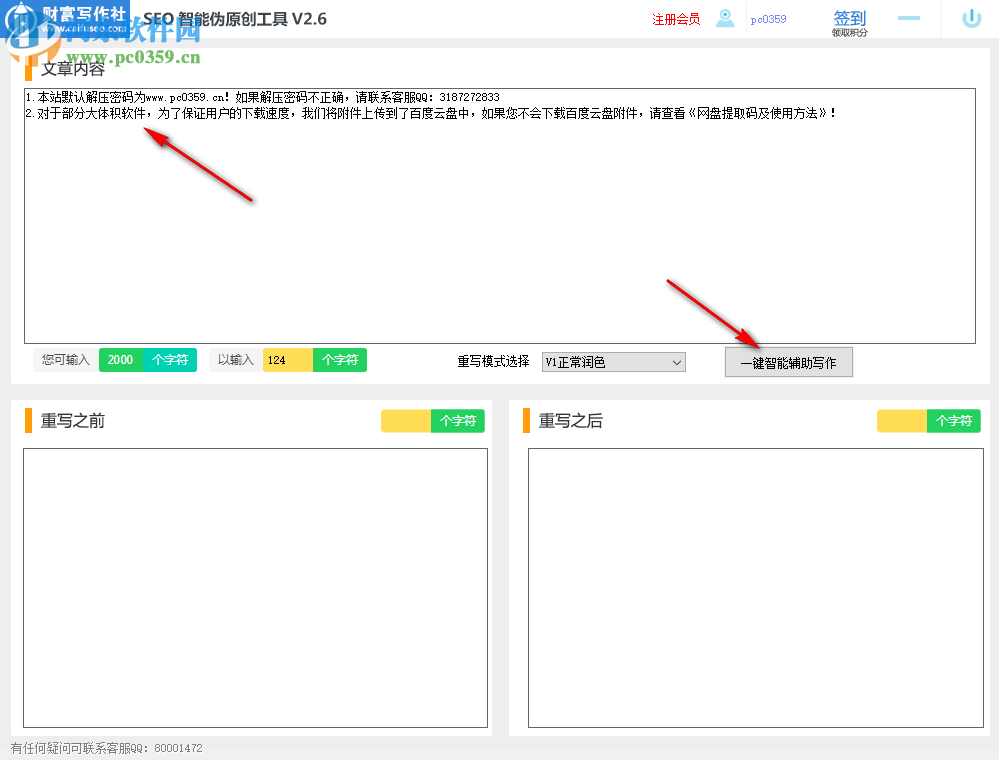Click the 以输入 label
Viewport: 999px width, 760px height.
coord(236,360)
